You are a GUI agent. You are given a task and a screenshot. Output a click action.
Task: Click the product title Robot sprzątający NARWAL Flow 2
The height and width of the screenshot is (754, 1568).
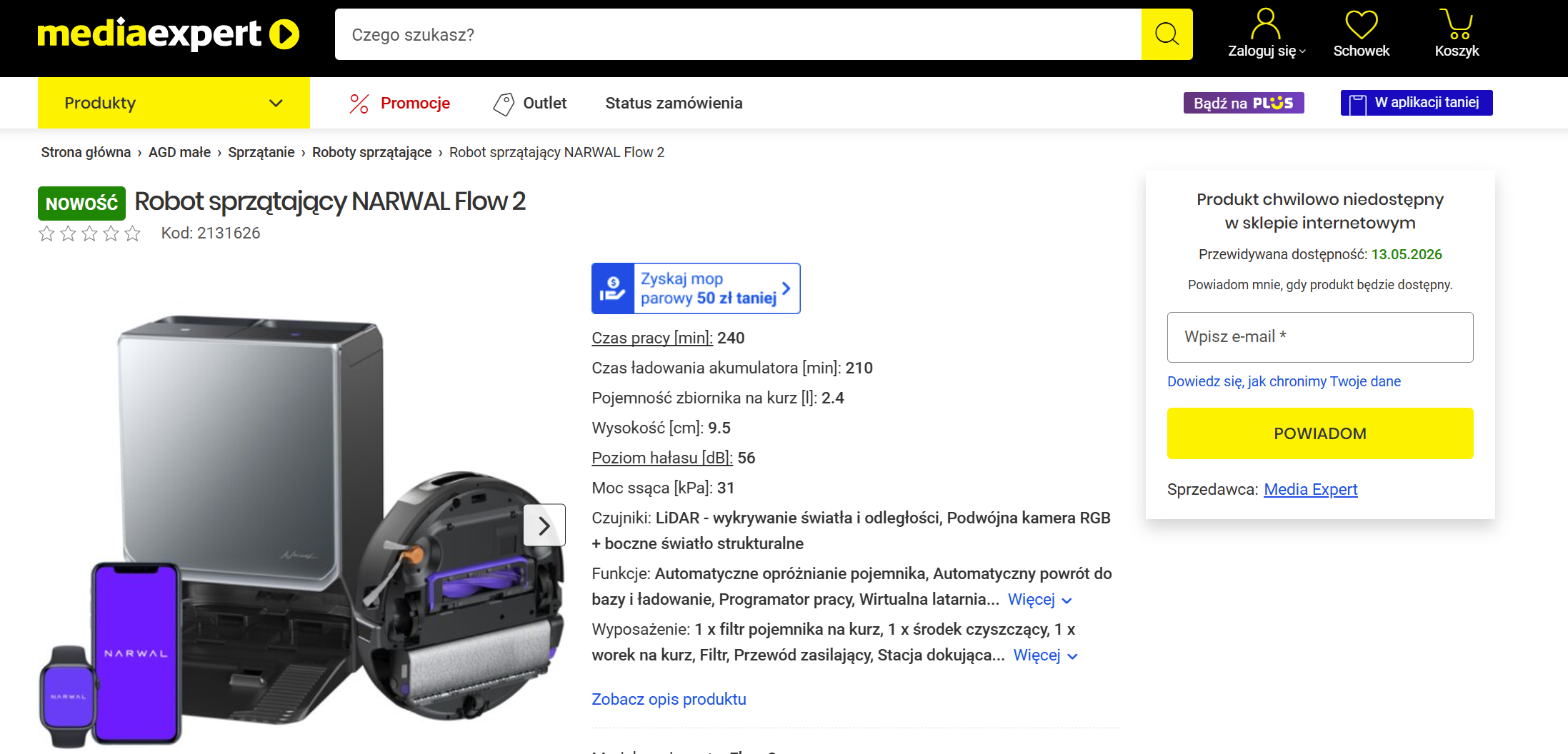[330, 201]
